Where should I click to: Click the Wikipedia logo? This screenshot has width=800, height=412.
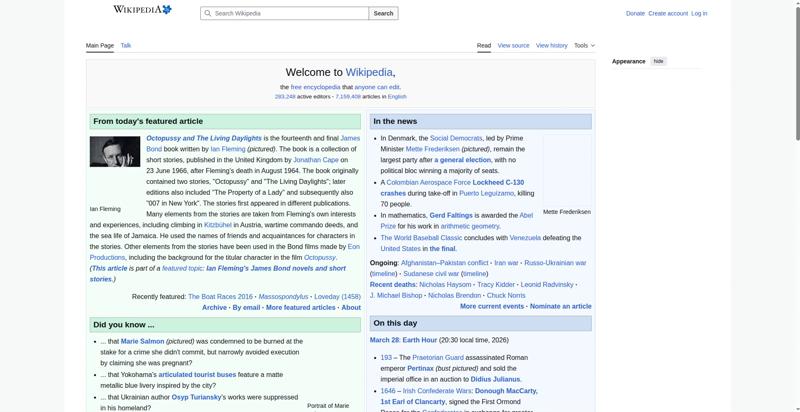141,10
